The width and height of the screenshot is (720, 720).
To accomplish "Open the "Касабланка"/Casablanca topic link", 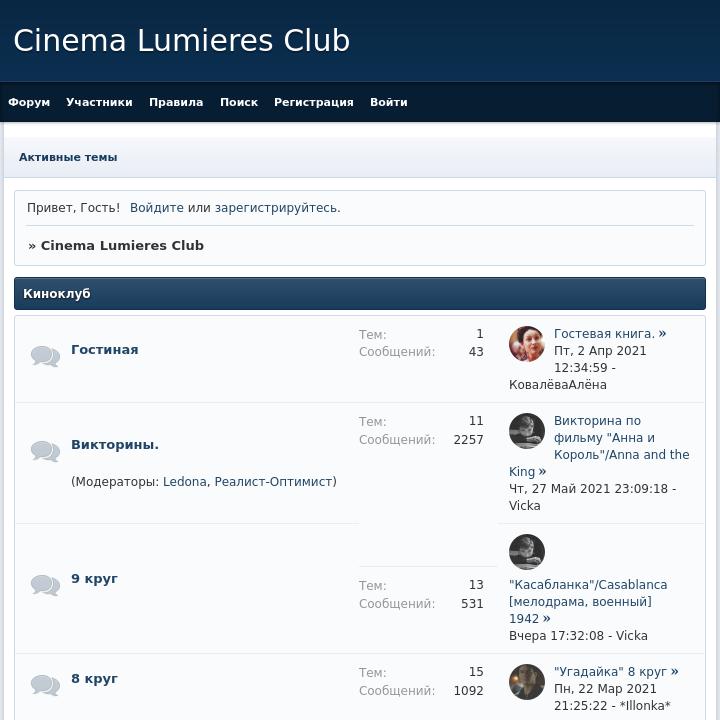I will 588,602.
